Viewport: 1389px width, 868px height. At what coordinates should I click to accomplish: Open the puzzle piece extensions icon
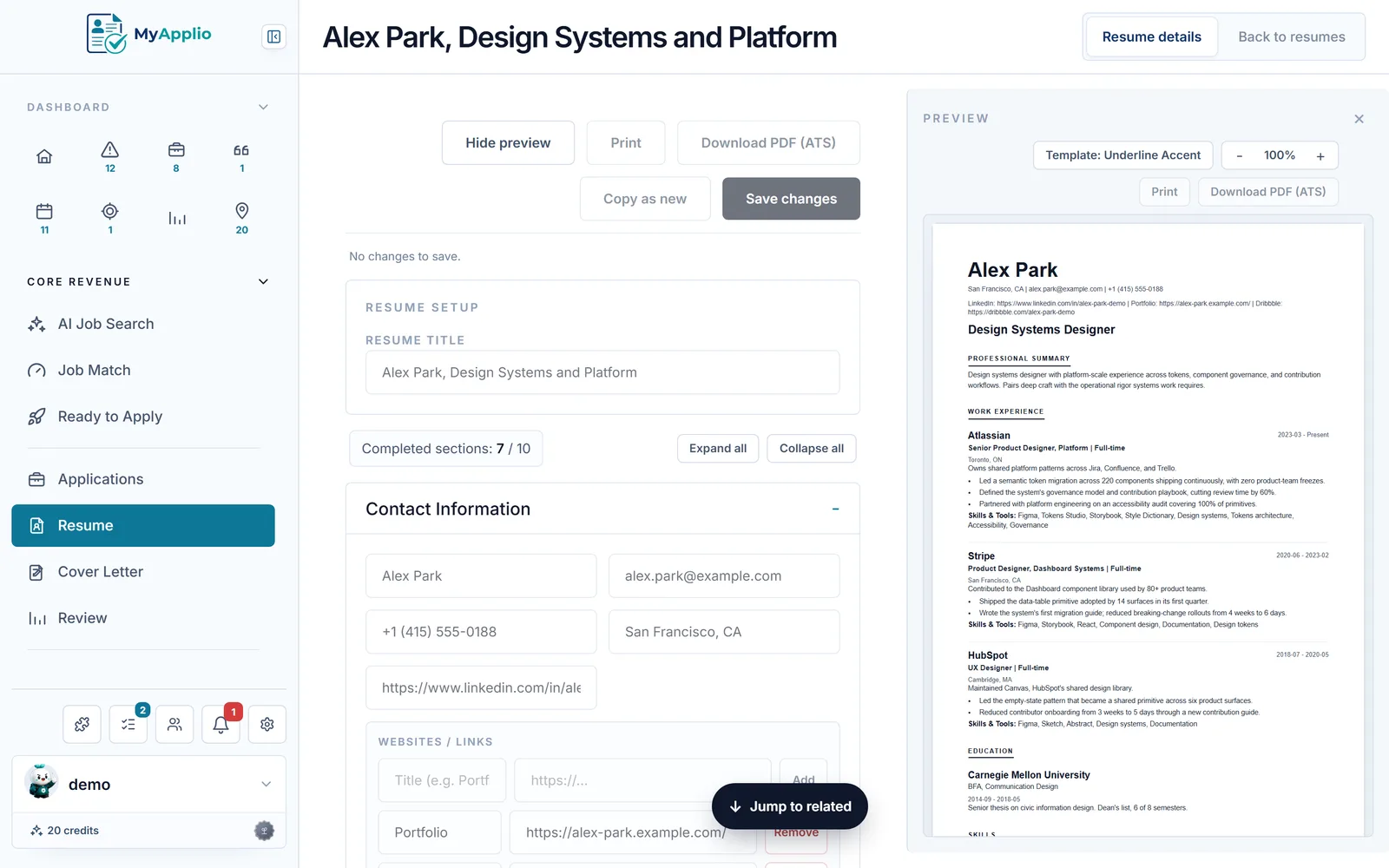click(x=82, y=724)
